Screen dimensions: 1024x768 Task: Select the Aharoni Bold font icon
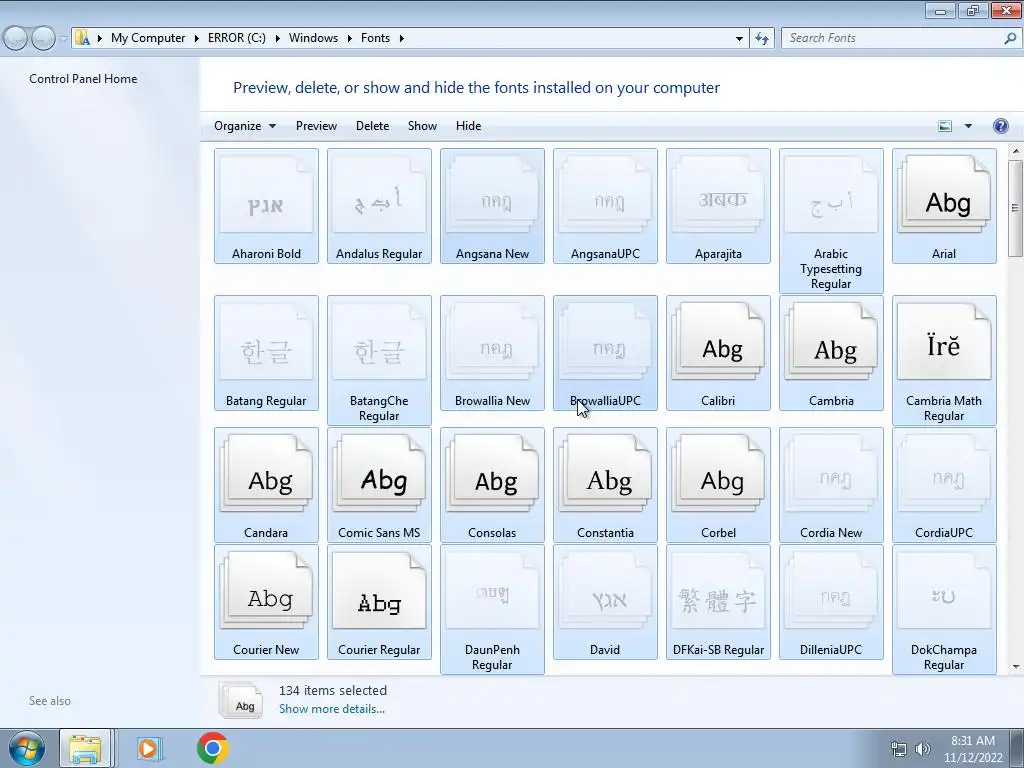(266, 206)
